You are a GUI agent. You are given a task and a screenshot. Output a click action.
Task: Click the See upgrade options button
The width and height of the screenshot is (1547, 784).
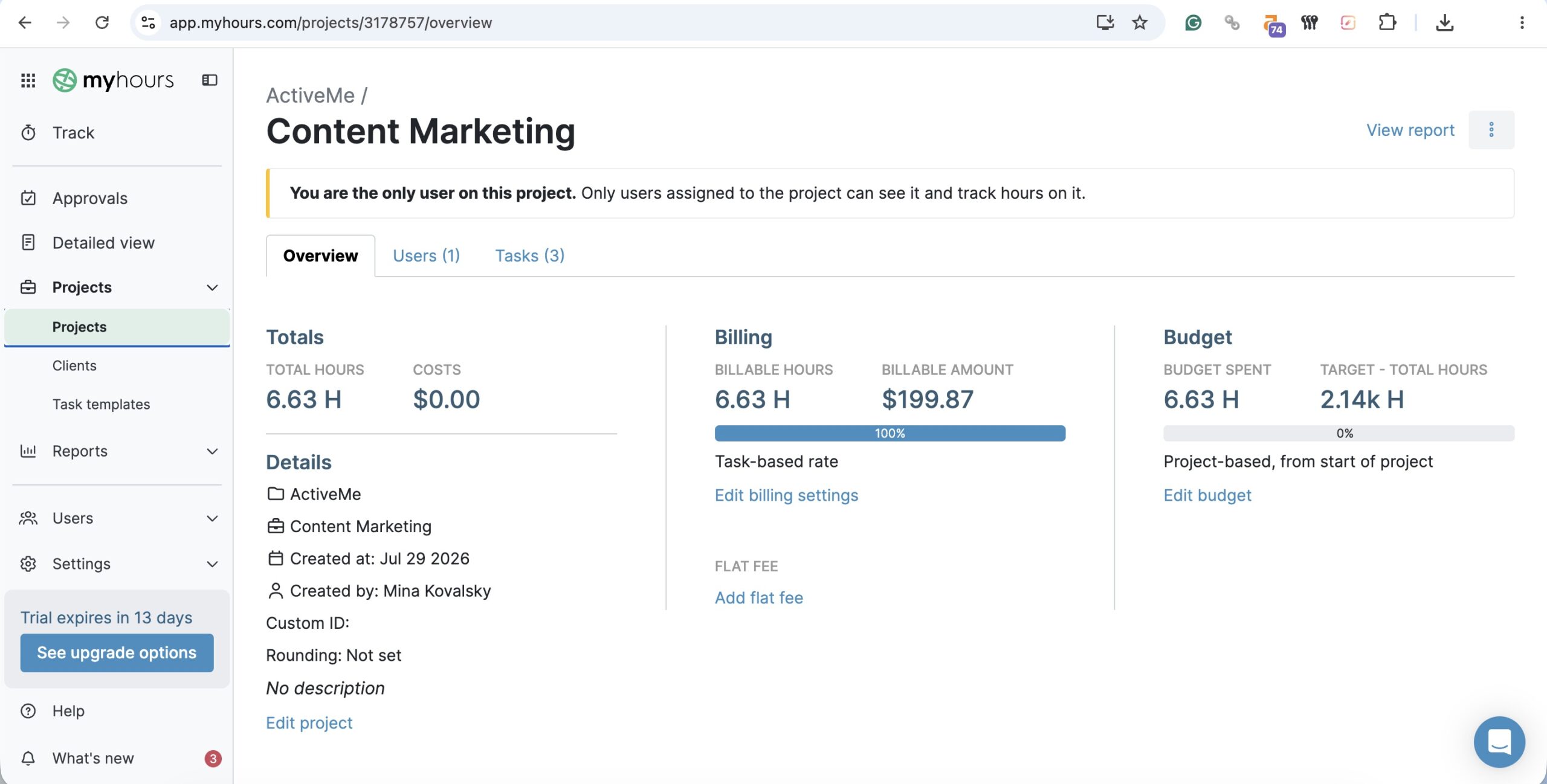click(x=117, y=652)
